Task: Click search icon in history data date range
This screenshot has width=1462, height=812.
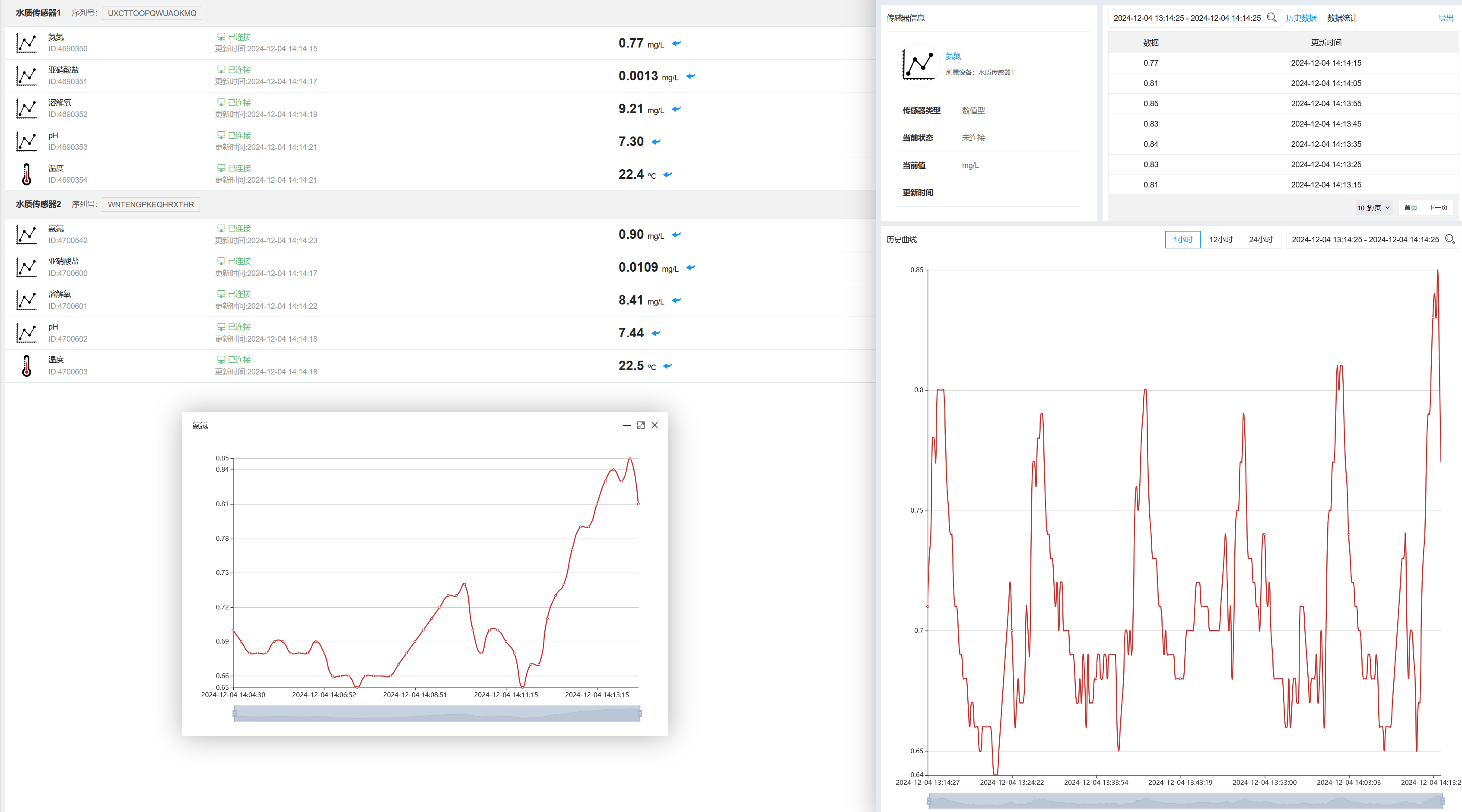Action: pyautogui.click(x=1271, y=18)
